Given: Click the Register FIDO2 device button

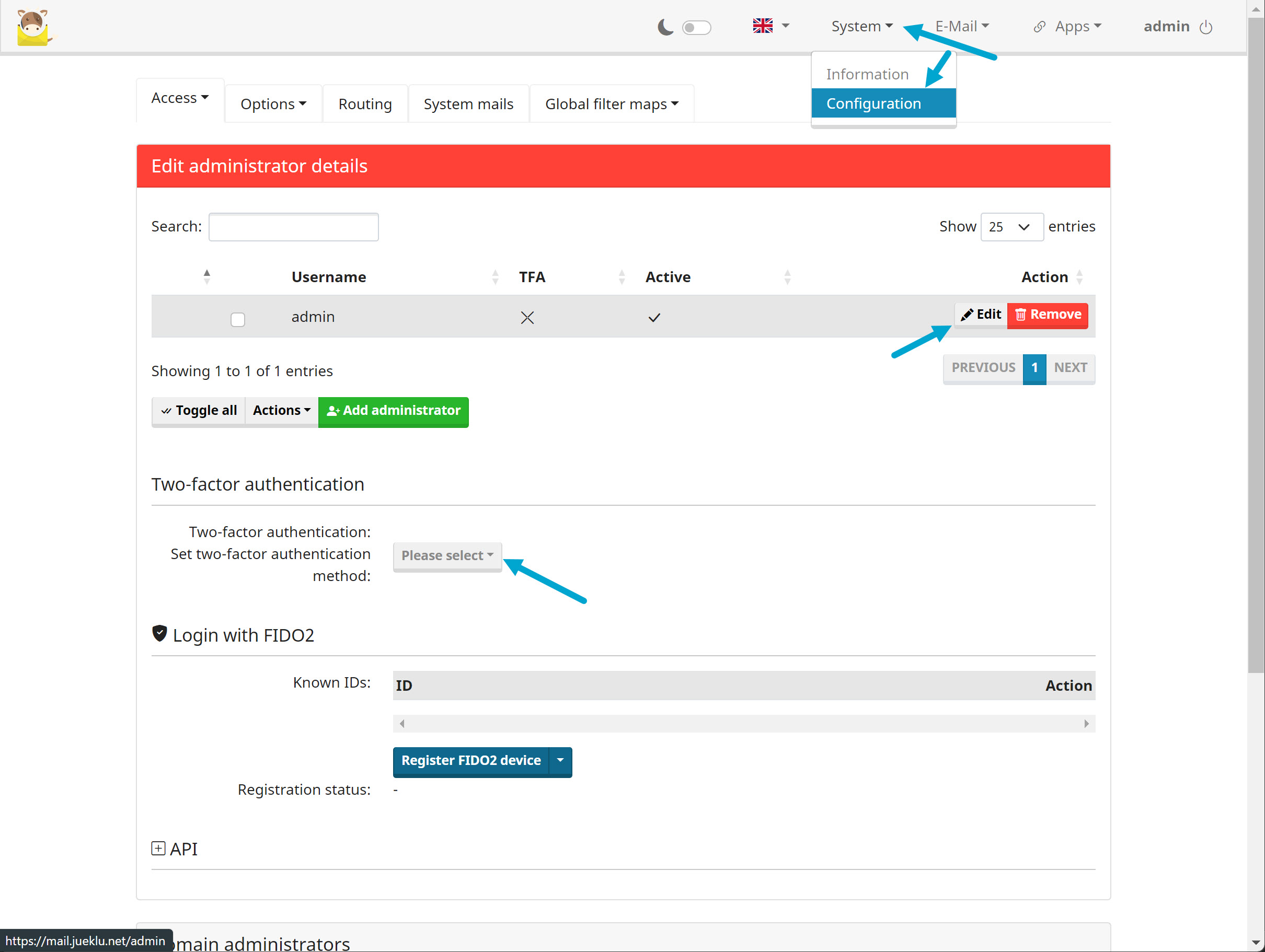Looking at the screenshot, I should [x=470, y=760].
